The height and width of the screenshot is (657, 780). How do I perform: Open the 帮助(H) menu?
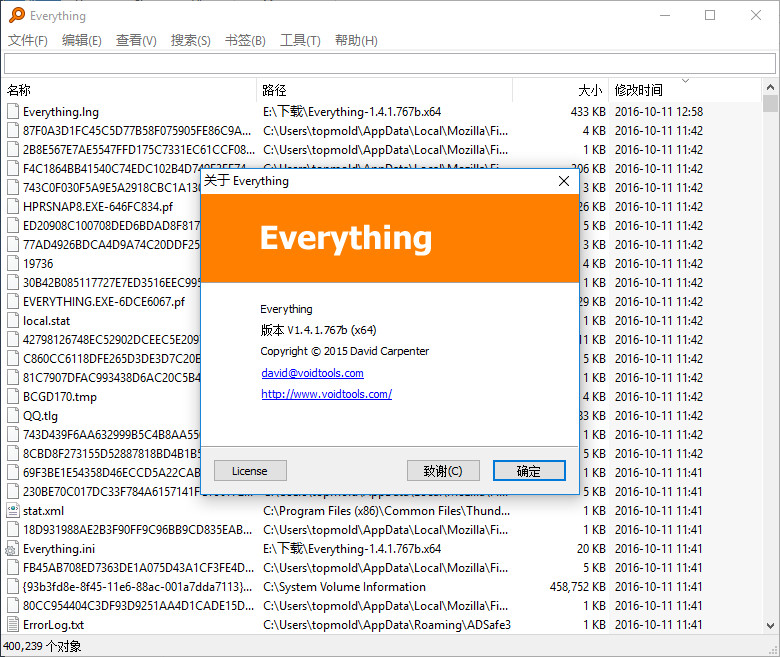(356, 40)
